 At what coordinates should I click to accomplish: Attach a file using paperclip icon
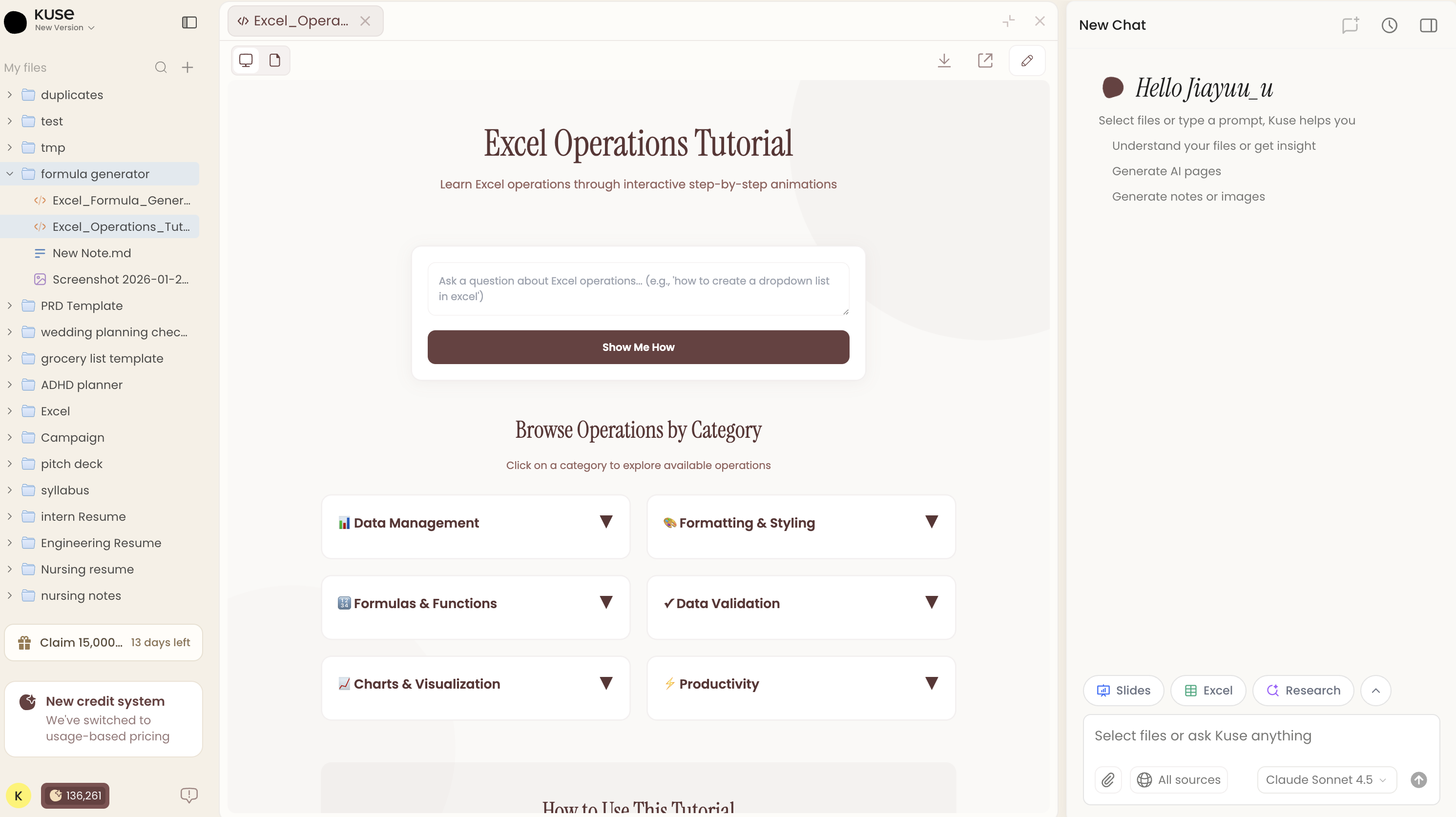(x=1108, y=780)
